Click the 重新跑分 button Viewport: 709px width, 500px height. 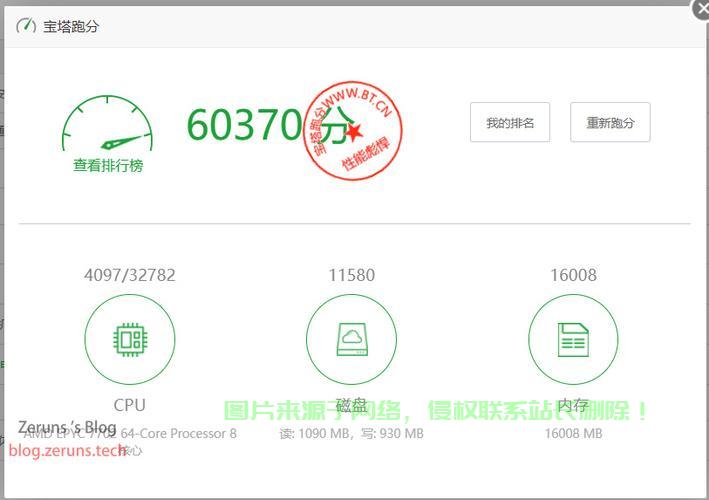tap(610, 123)
